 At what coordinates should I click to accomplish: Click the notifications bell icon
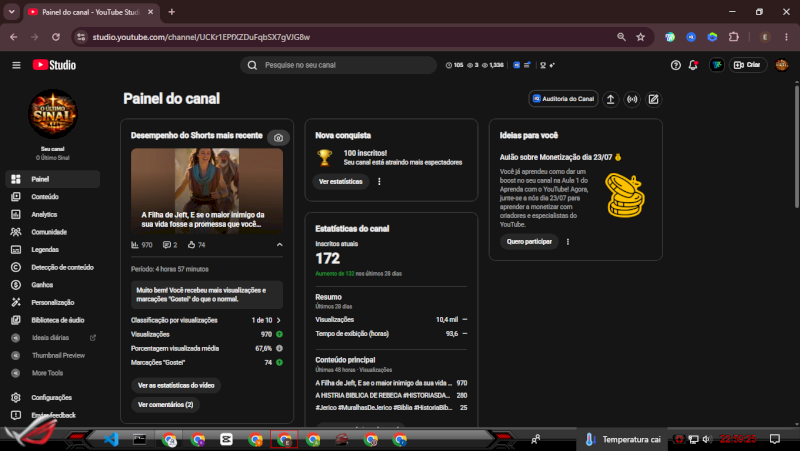point(693,65)
